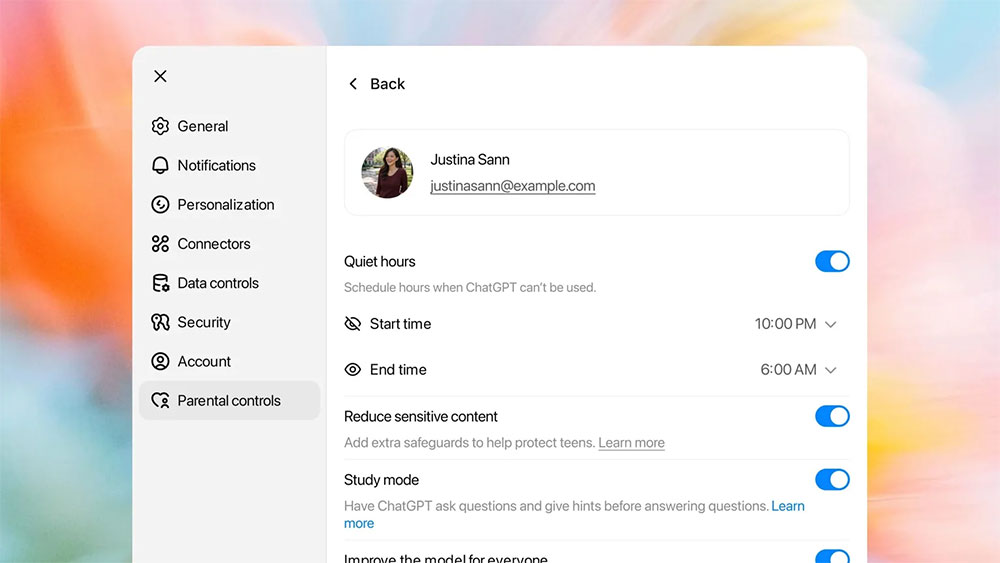Switch off the Study mode toggle
The height and width of the screenshot is (563, 1000).
pyautogui.click(x=832, y=479)
